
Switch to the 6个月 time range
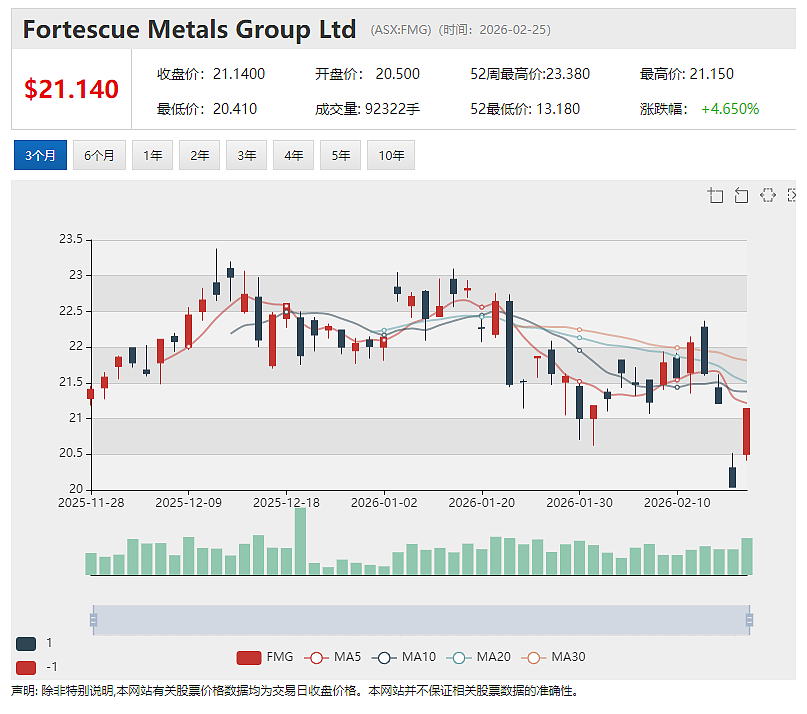click(99, 155)
